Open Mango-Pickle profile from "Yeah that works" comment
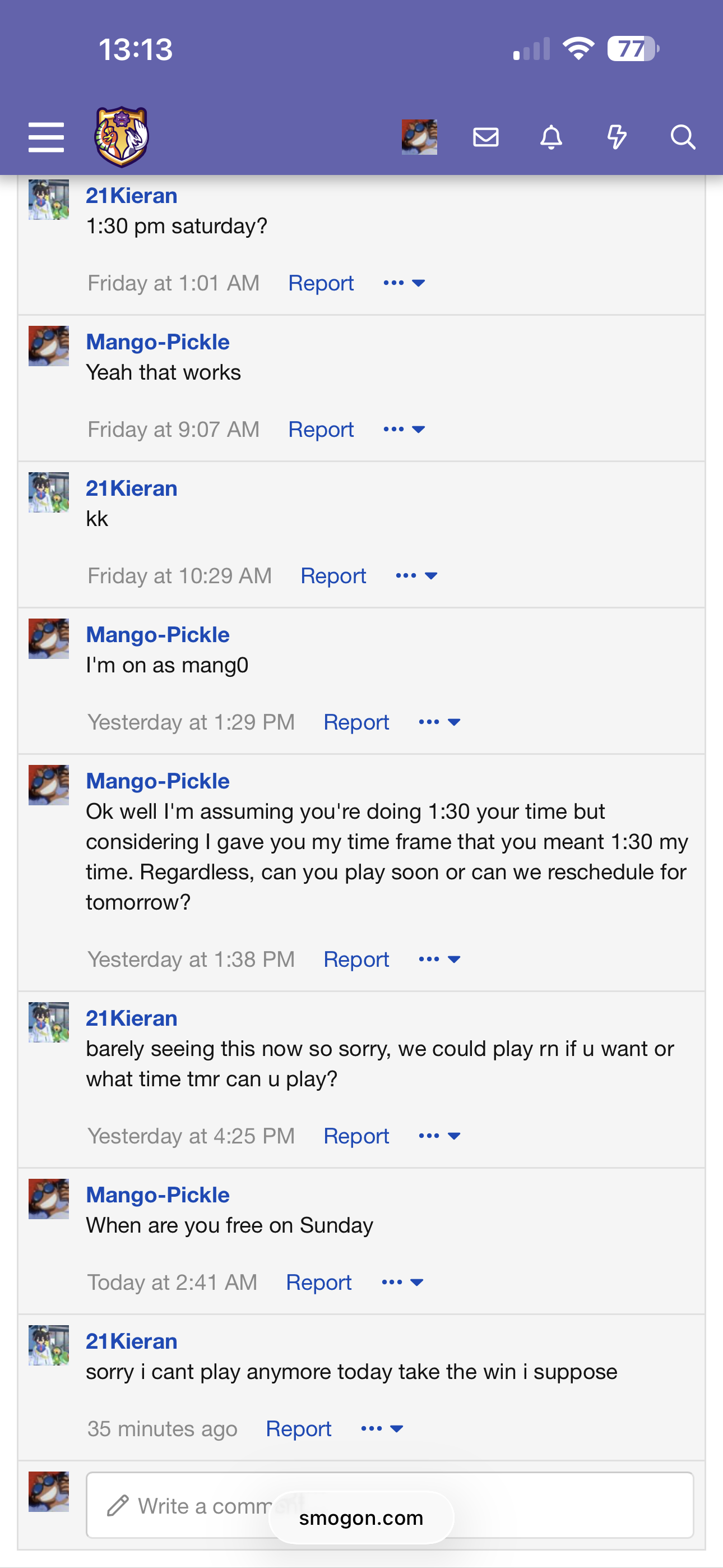This screenshot has width=723, height=1568. [x=157, y=342]
